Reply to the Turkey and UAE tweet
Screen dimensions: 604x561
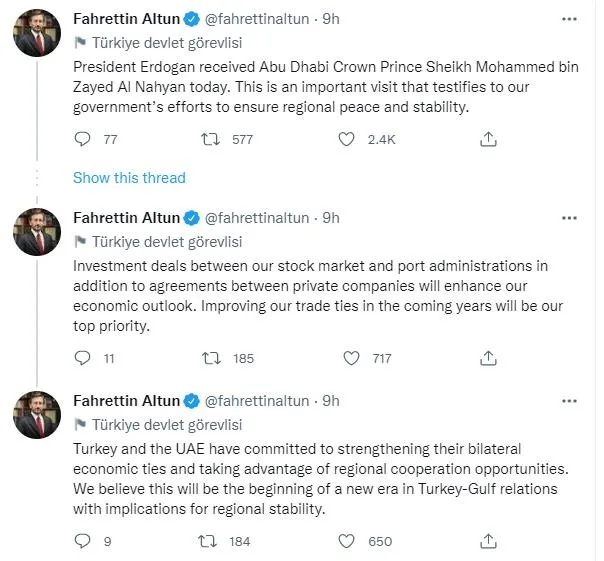click(82, 542)
